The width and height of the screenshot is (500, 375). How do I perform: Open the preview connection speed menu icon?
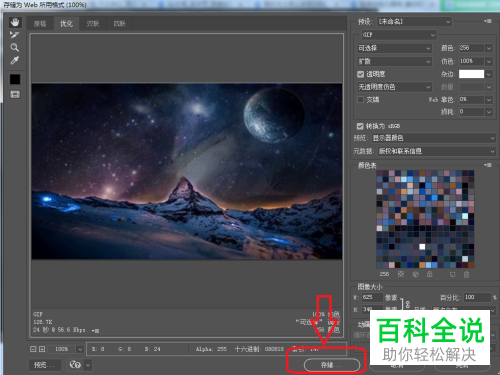(95, 331)
